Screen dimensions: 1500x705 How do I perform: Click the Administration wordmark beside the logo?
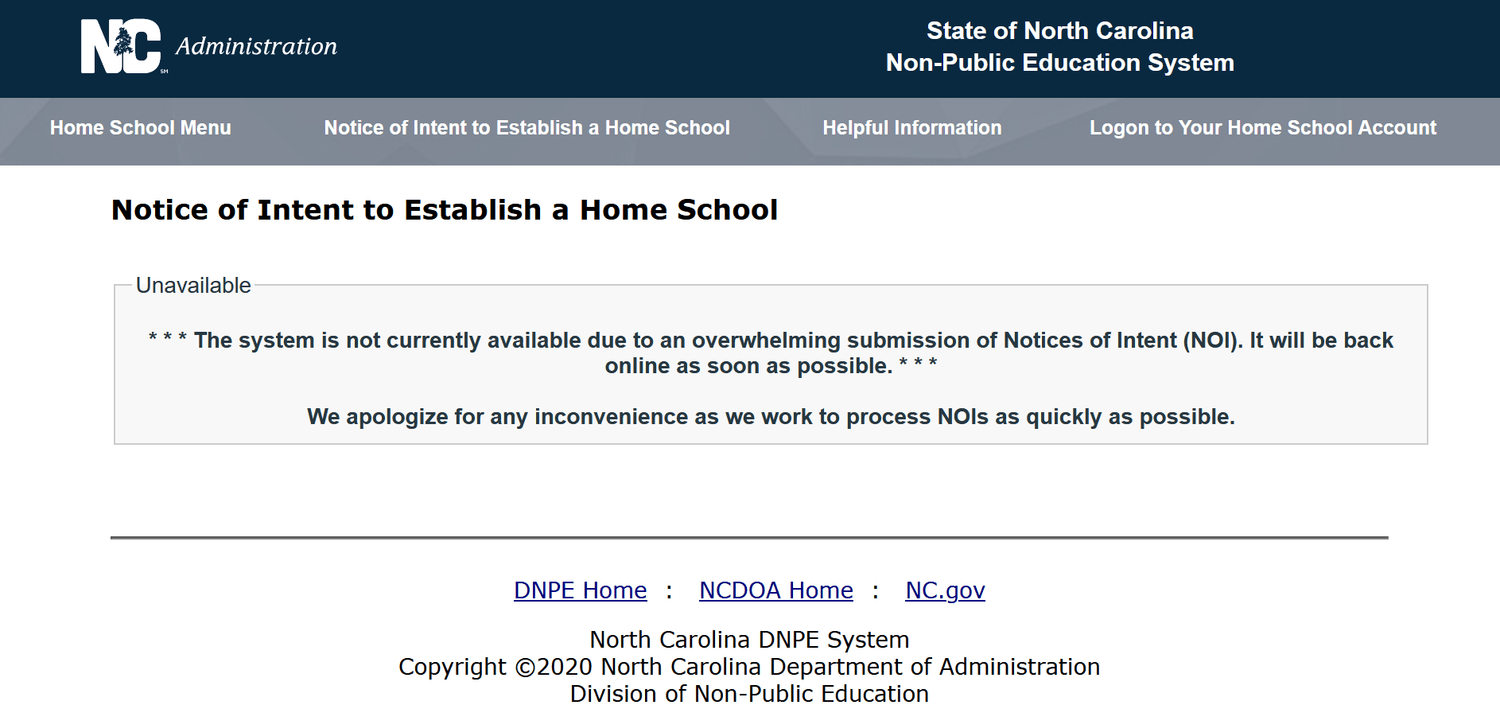click(256, 46)
